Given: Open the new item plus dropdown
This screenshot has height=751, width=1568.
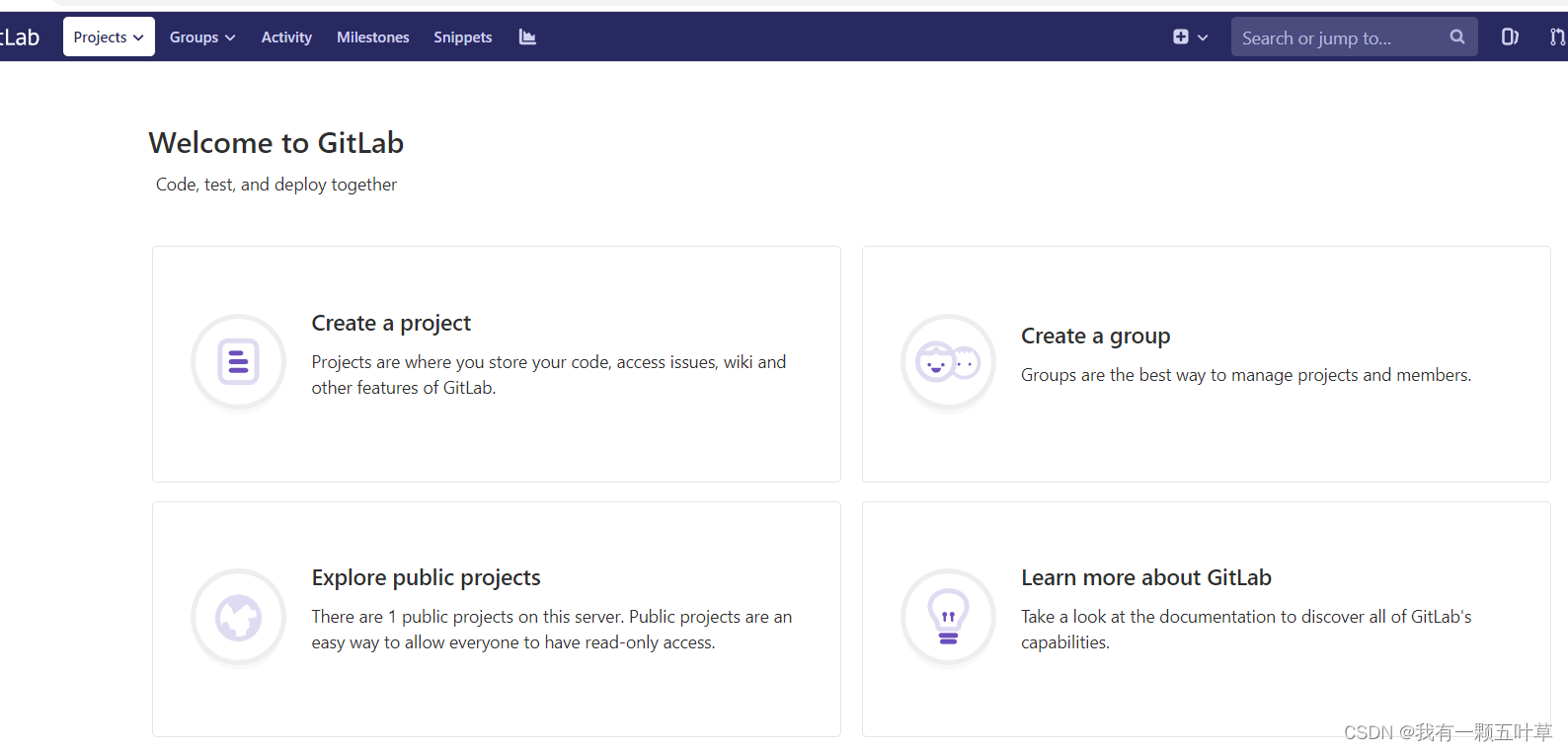Looking at the screenshot, I should pos(1190,37).
